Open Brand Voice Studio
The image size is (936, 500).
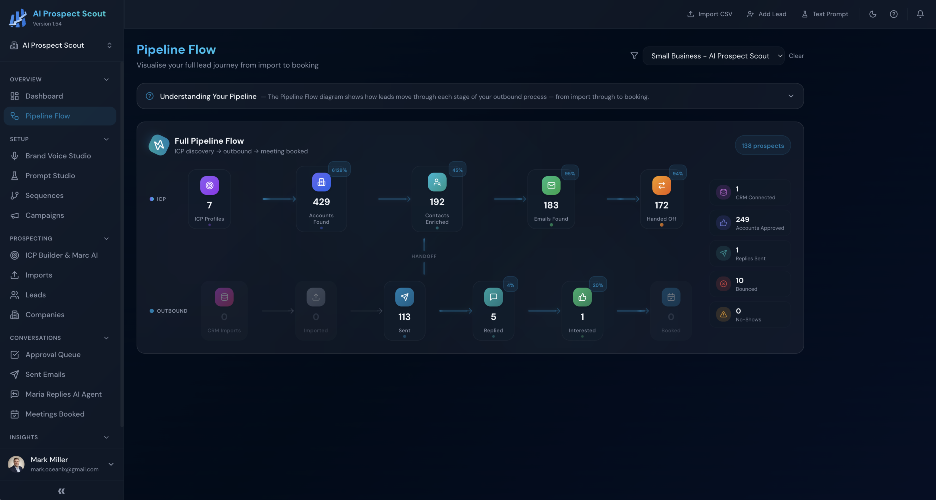(60, 156)
